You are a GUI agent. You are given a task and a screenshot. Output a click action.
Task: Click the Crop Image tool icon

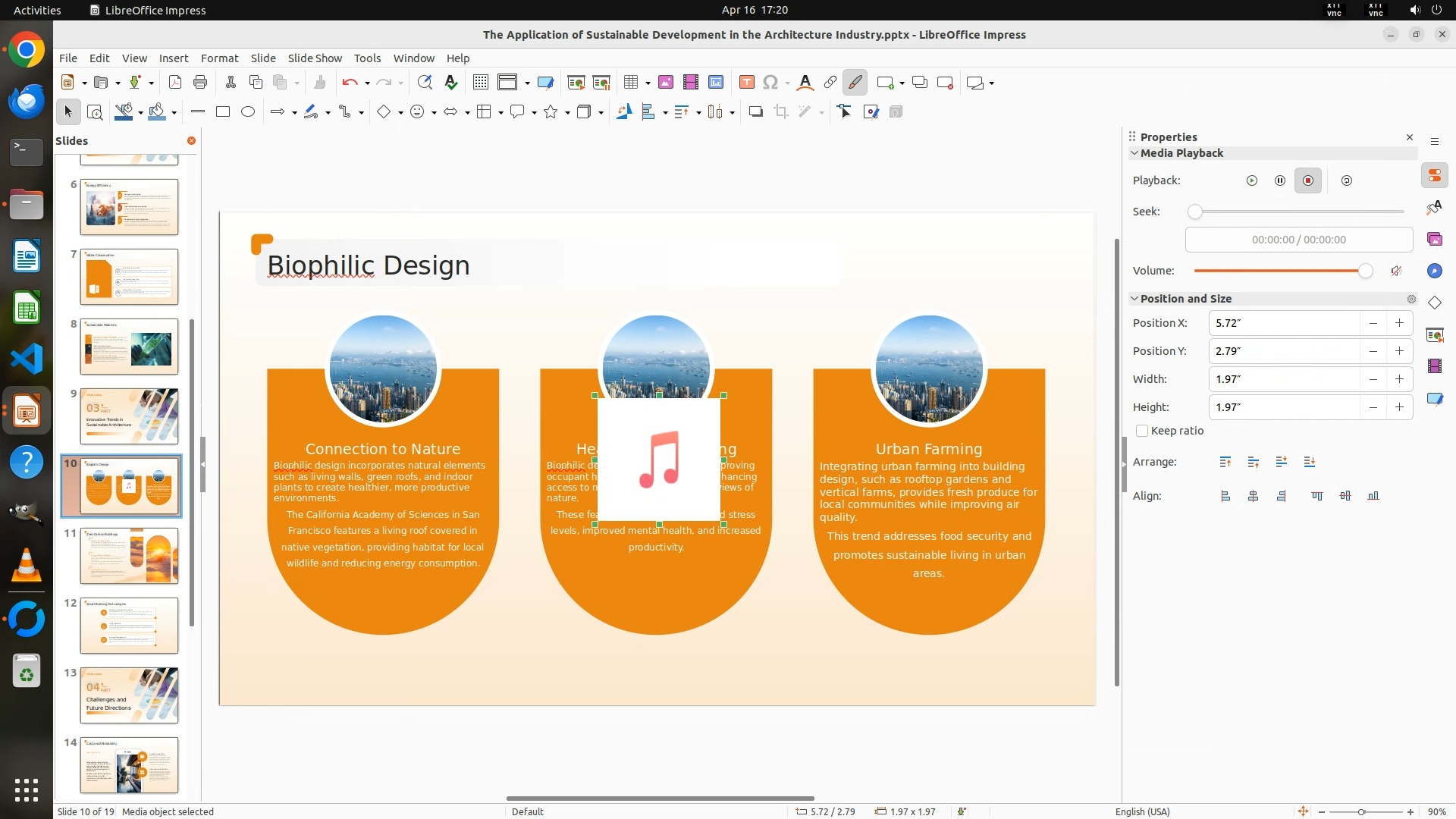click(780, 112)
